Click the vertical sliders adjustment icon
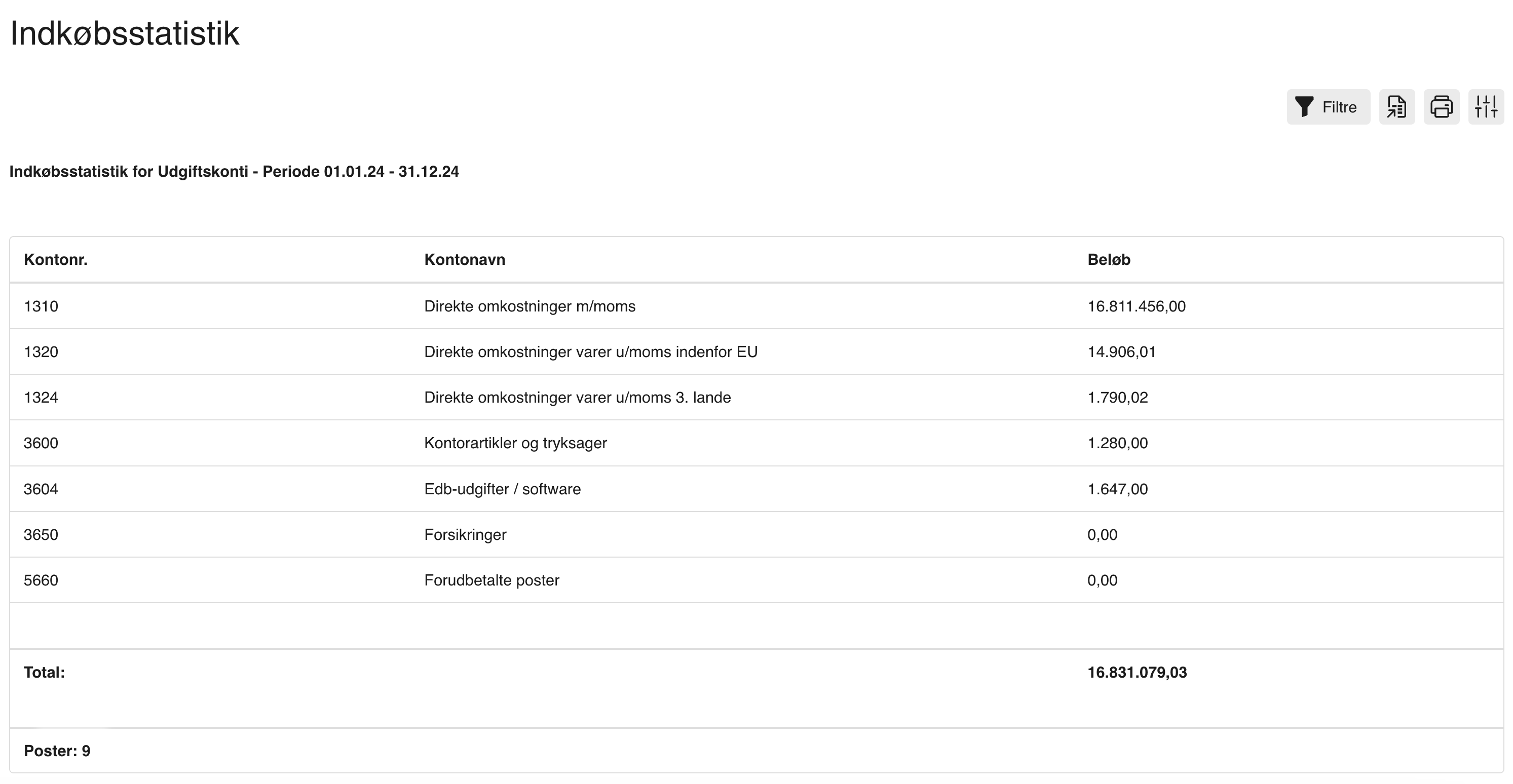 [1486, 107]
